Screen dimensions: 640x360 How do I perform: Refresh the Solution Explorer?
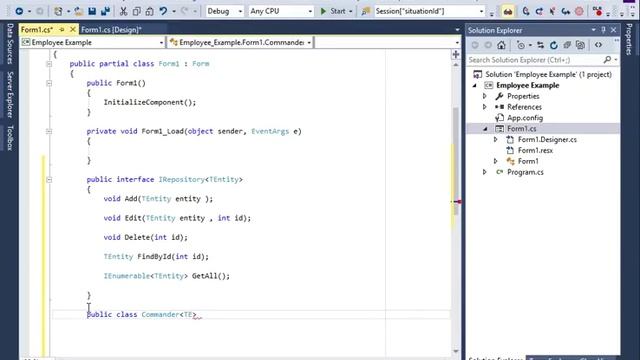553,45
